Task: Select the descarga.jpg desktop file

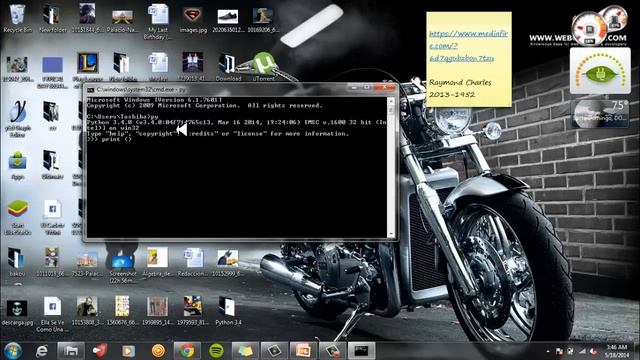Action: pos(17,312)
